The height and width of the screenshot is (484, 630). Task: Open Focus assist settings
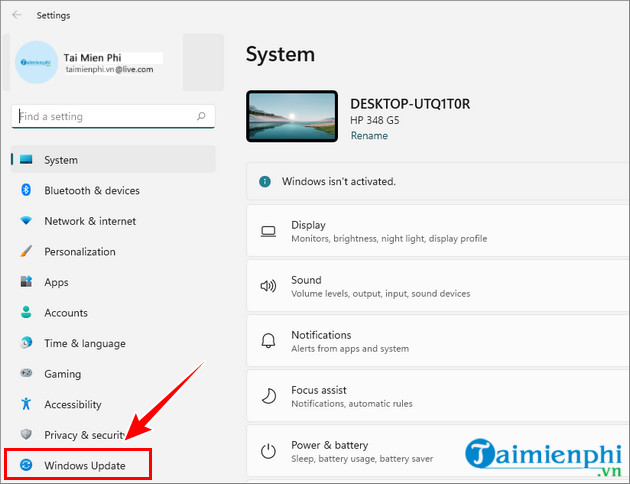(x=438, y=396)
